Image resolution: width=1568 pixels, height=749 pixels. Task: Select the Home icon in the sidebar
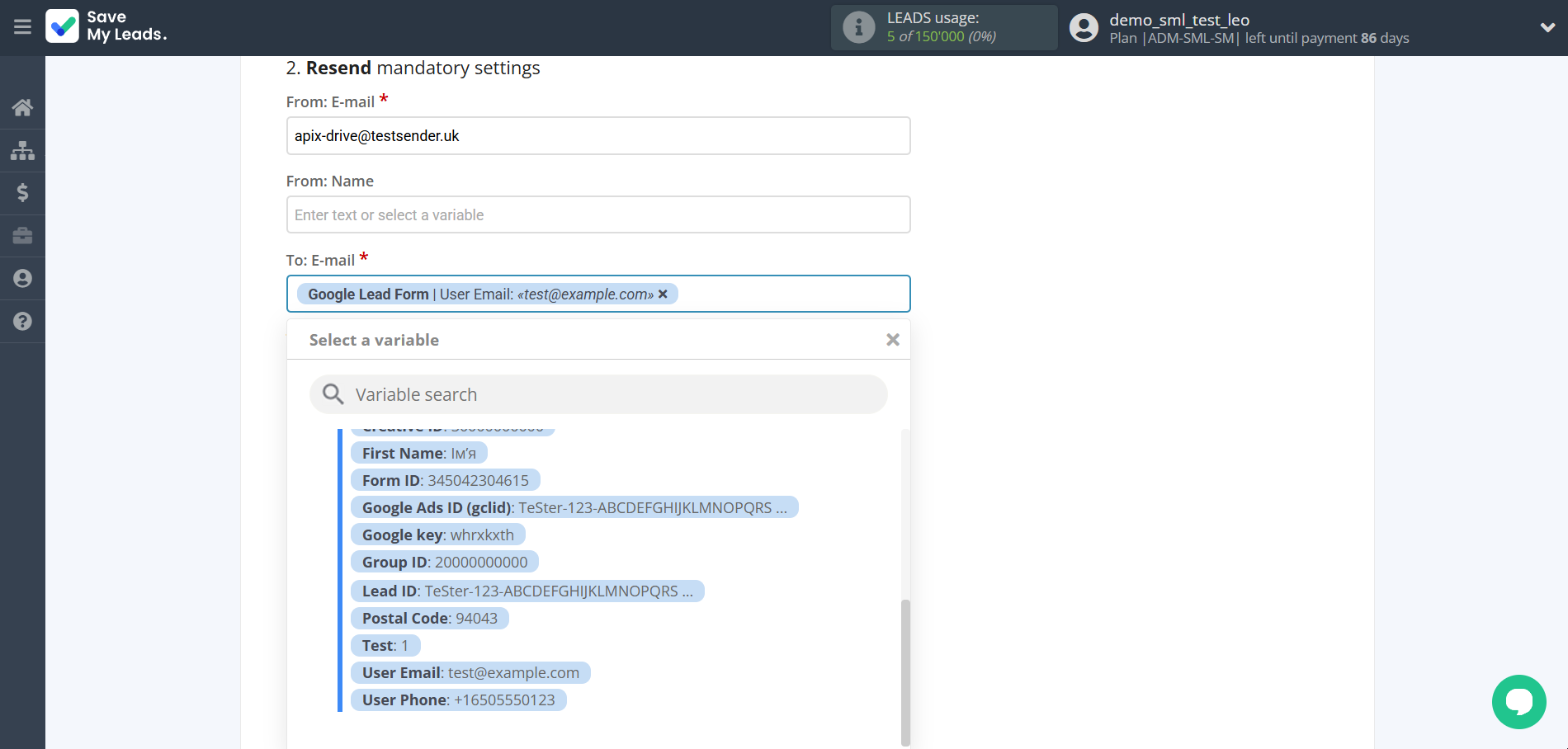point(22,107)
